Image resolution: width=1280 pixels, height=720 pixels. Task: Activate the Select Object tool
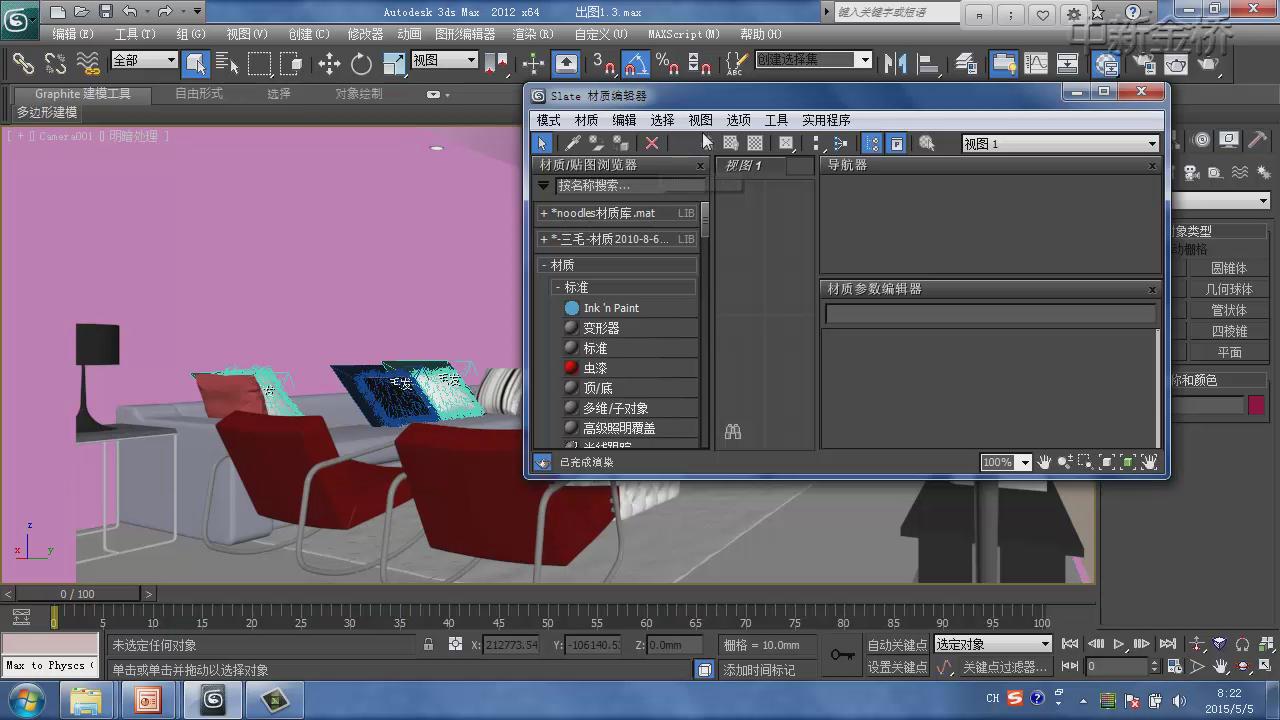pyautogui.click(x=196, y=63)
